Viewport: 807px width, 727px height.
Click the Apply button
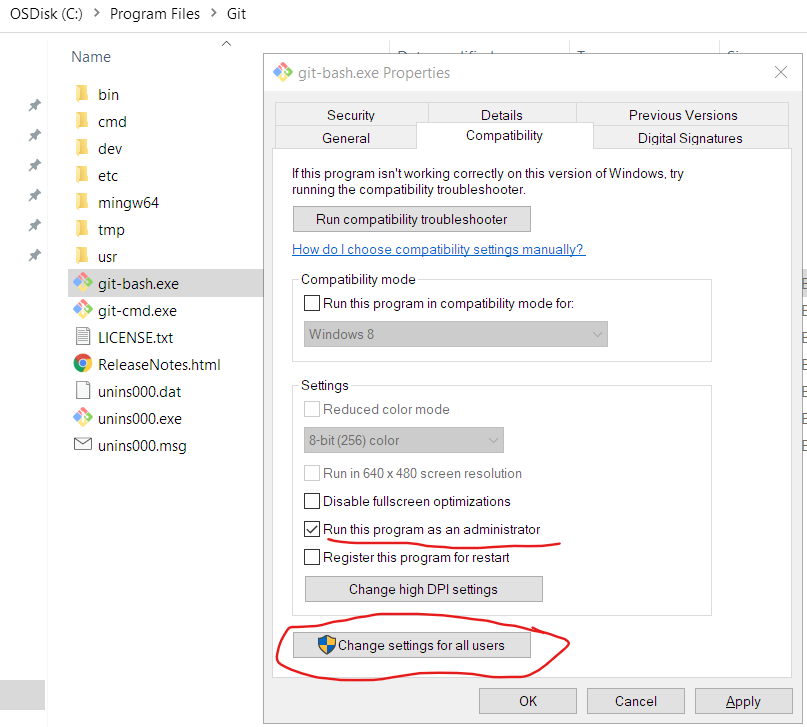[744, 701]
